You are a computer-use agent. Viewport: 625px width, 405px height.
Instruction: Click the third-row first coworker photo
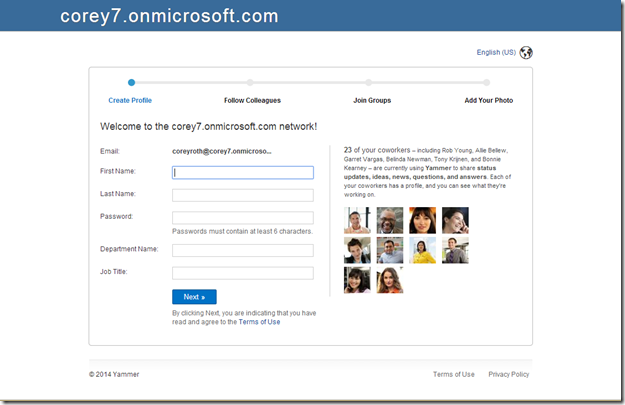357,280
